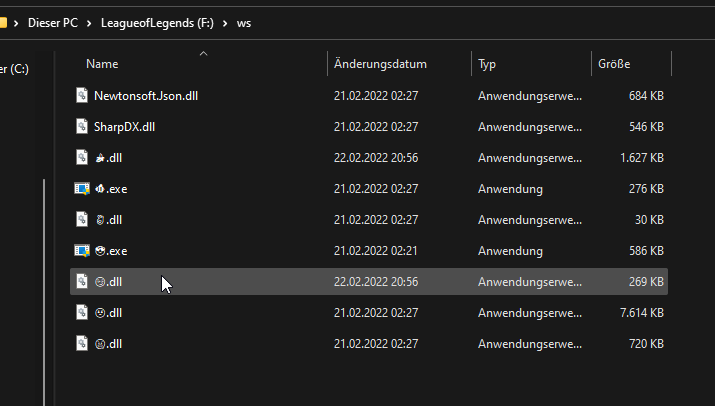Select emoji-named dll sized 720 KB
Screen dimensions: 715x406
(108, 344)
